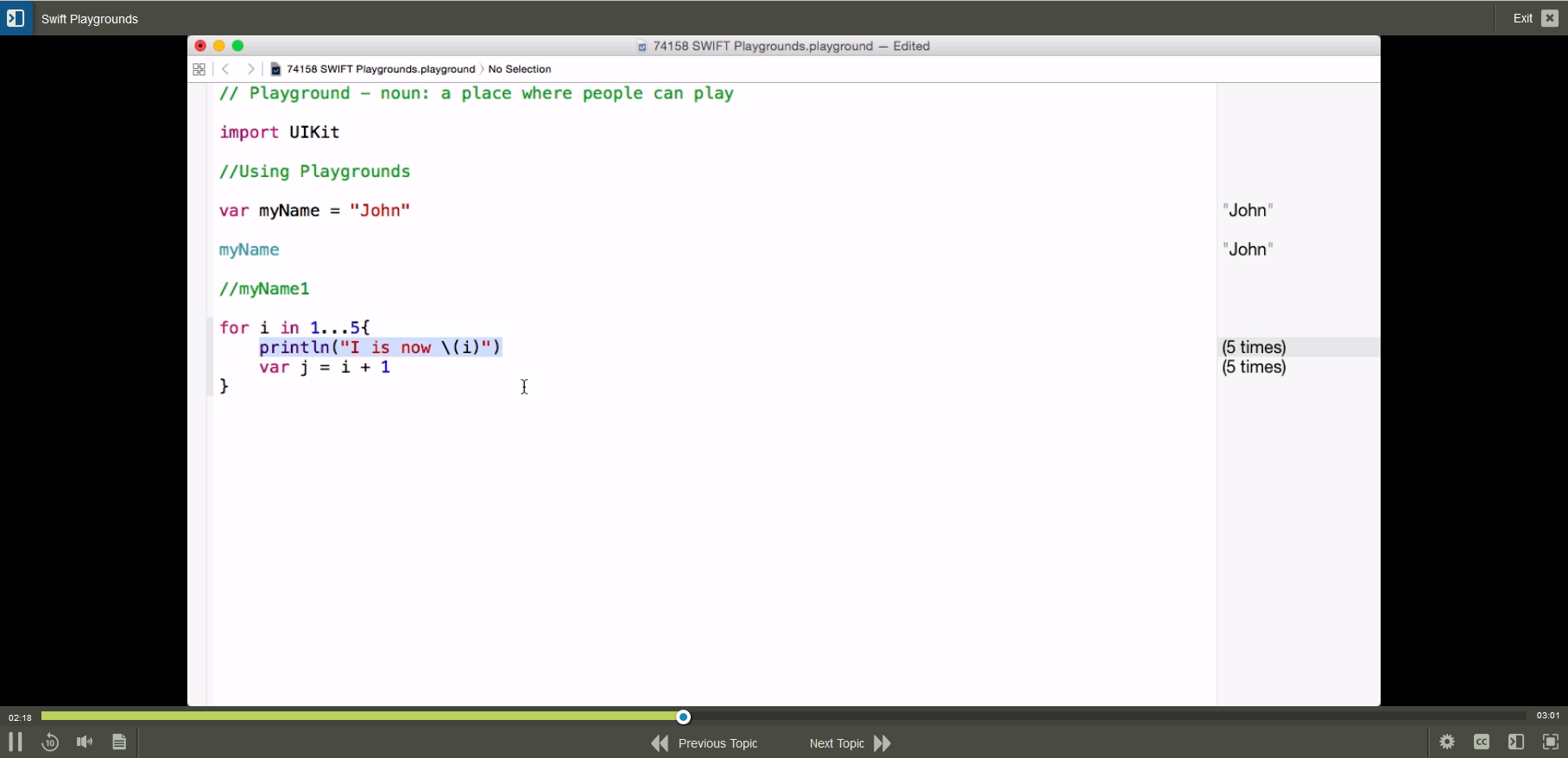Exit the Swift Playgrounds video
This screenshot has width=1568, height=758.
[1536, 18]
